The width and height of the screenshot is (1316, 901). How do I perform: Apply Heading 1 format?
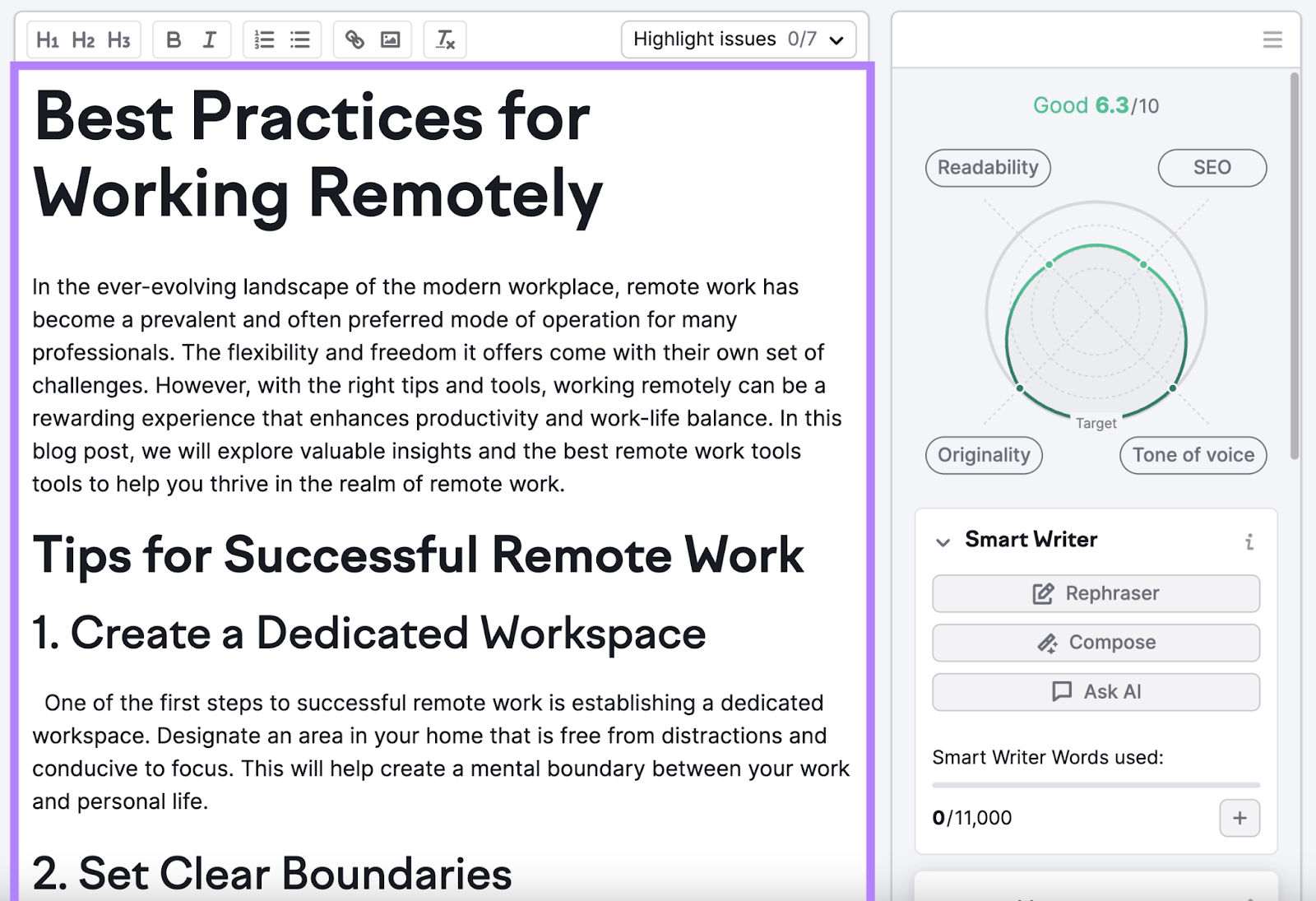click(x=48, y=39)
